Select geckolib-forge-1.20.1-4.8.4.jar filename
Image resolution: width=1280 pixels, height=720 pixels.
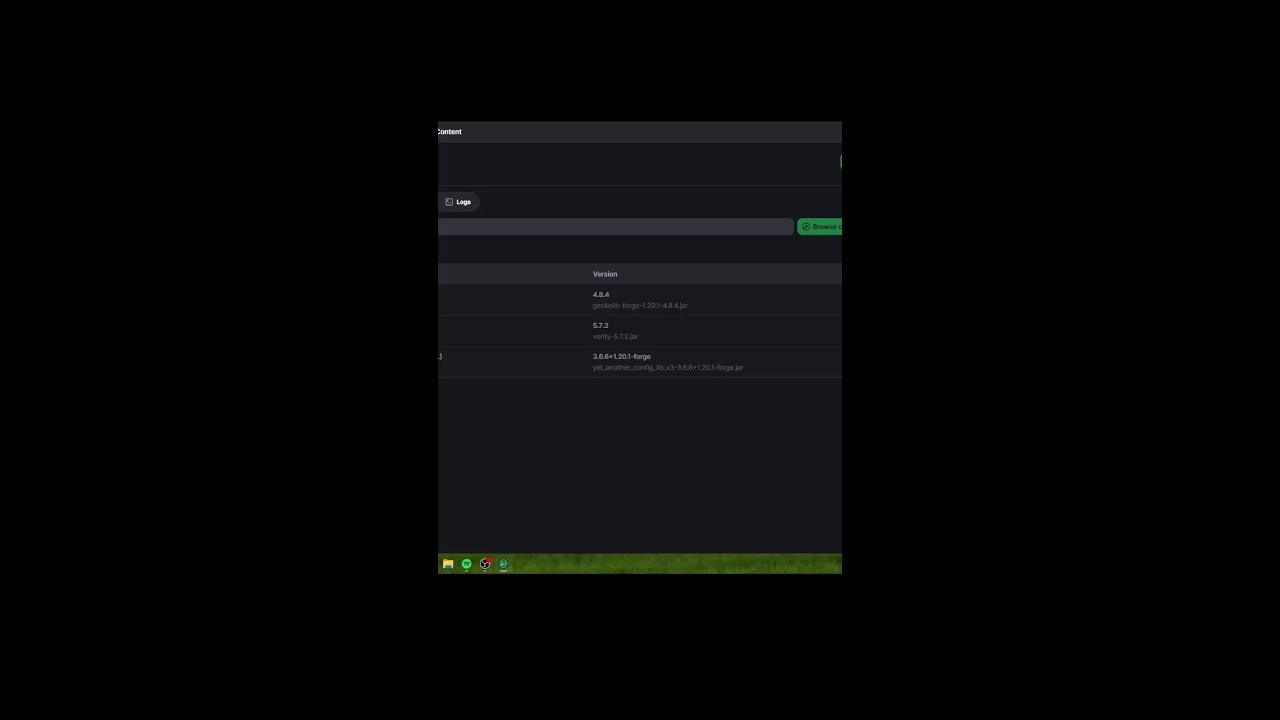click(640, 306)
